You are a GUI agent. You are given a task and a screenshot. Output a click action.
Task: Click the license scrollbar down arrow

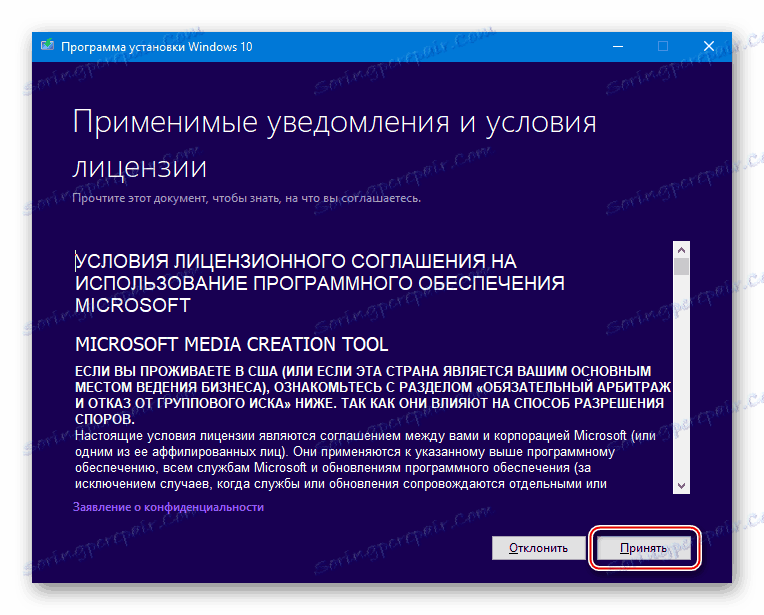(681, 485)
